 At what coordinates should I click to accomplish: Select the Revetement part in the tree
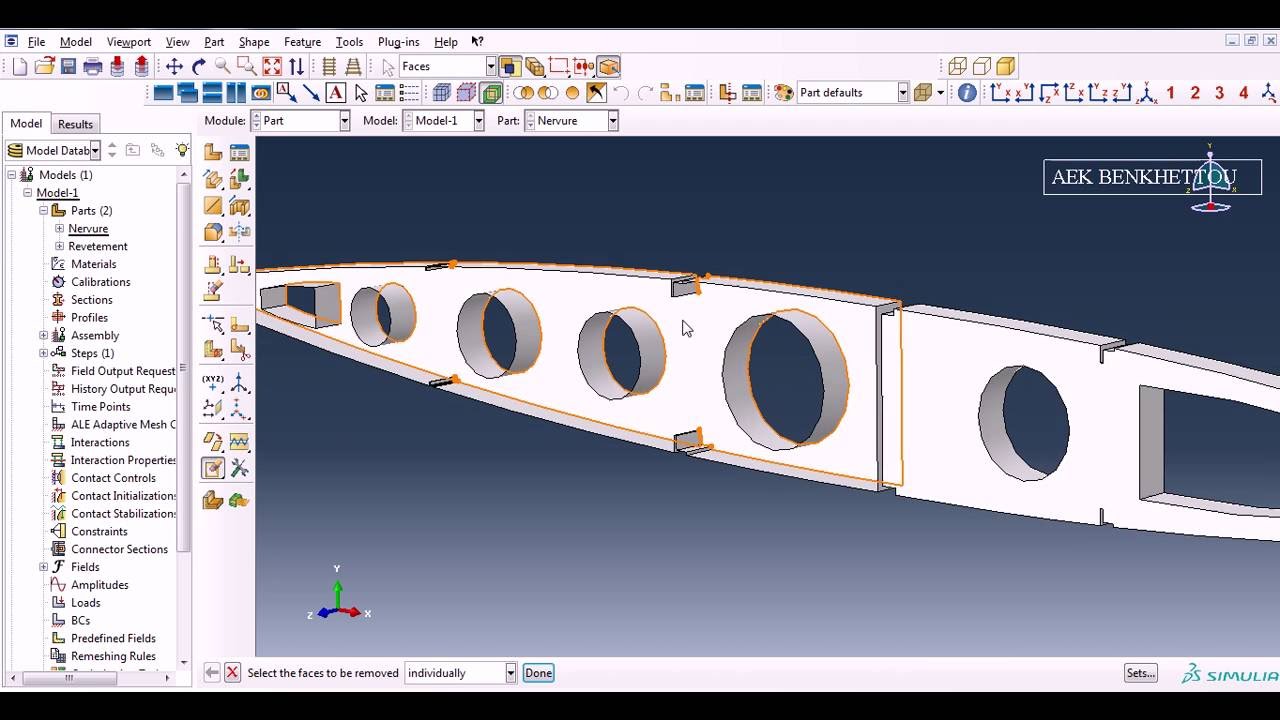tap(97, 246)
